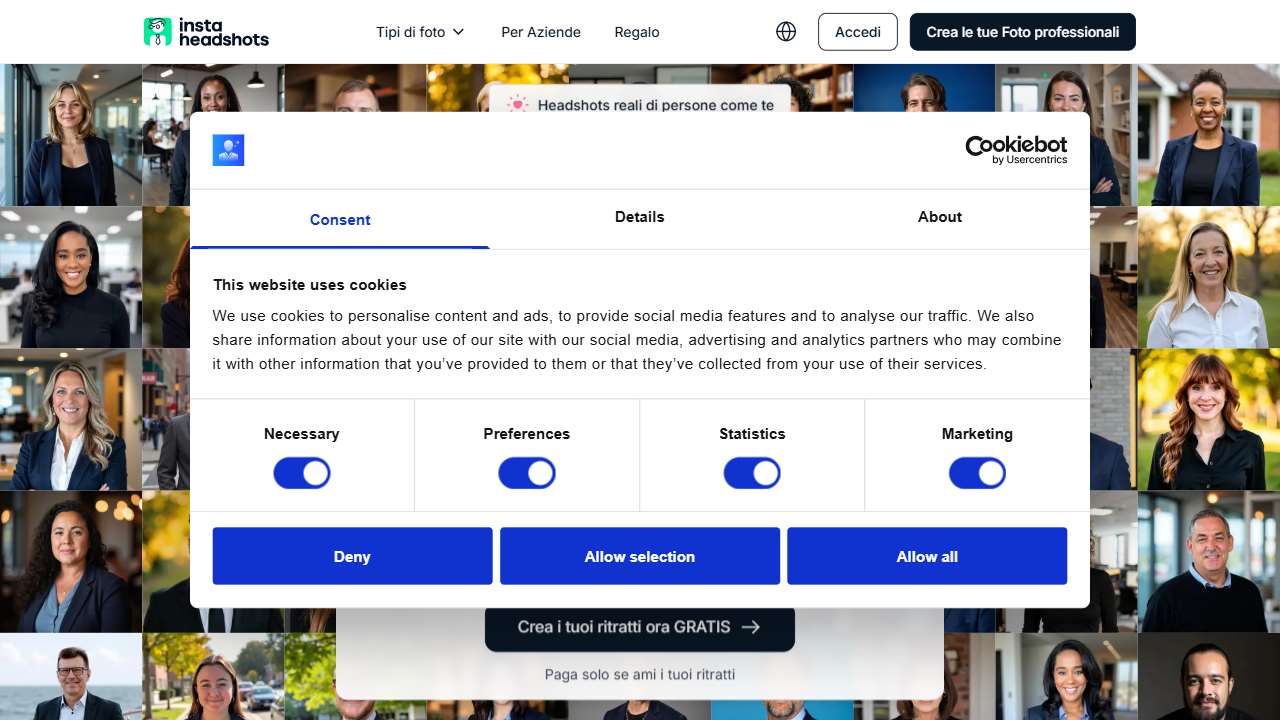The width and height of the screenshot is (1280, 720).
Task: Click Allow selection button
Action: 640,556
